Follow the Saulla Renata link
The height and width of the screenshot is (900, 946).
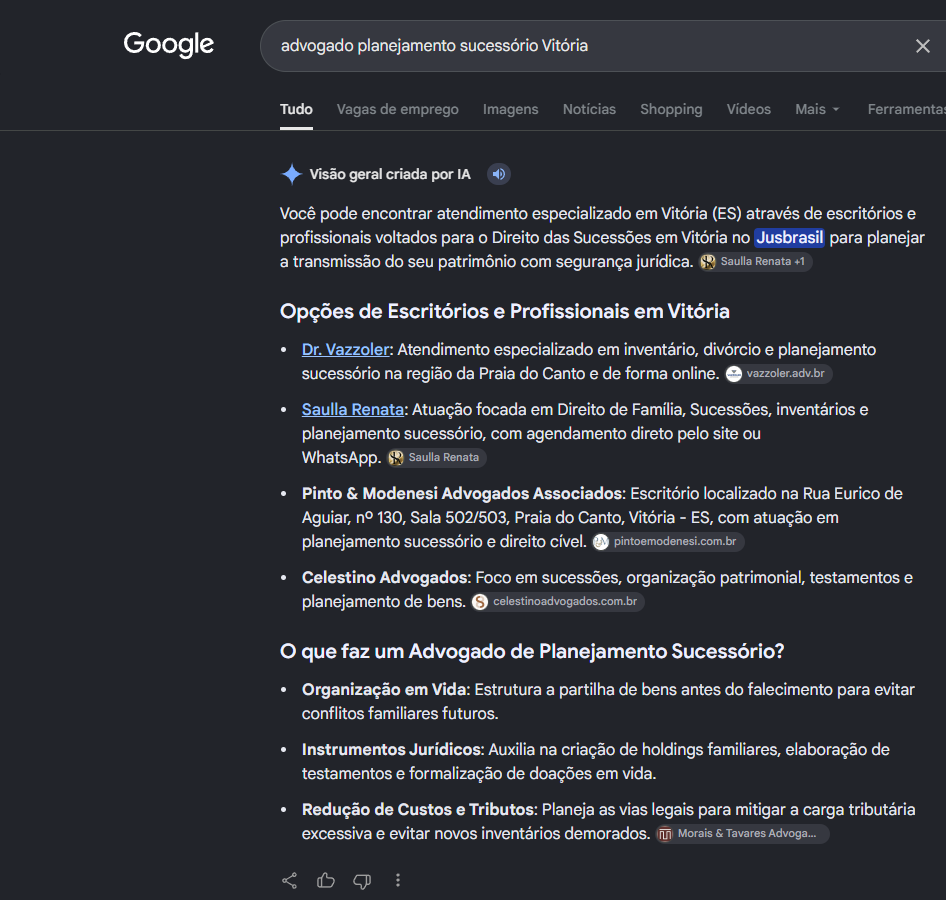(353, 410)
